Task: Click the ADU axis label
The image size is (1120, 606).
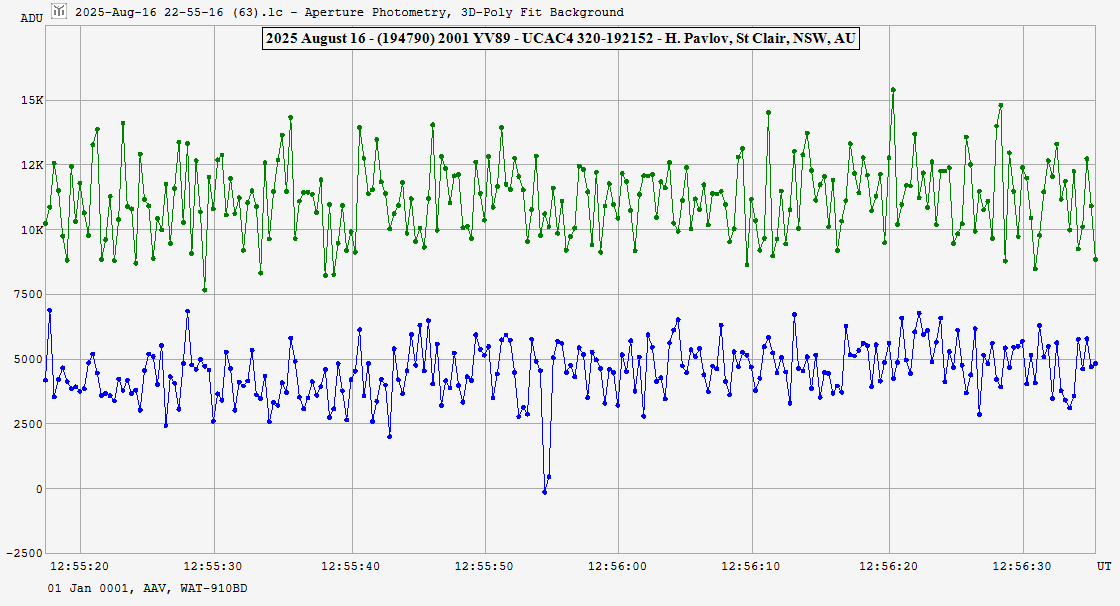Action: pos(31,19)
